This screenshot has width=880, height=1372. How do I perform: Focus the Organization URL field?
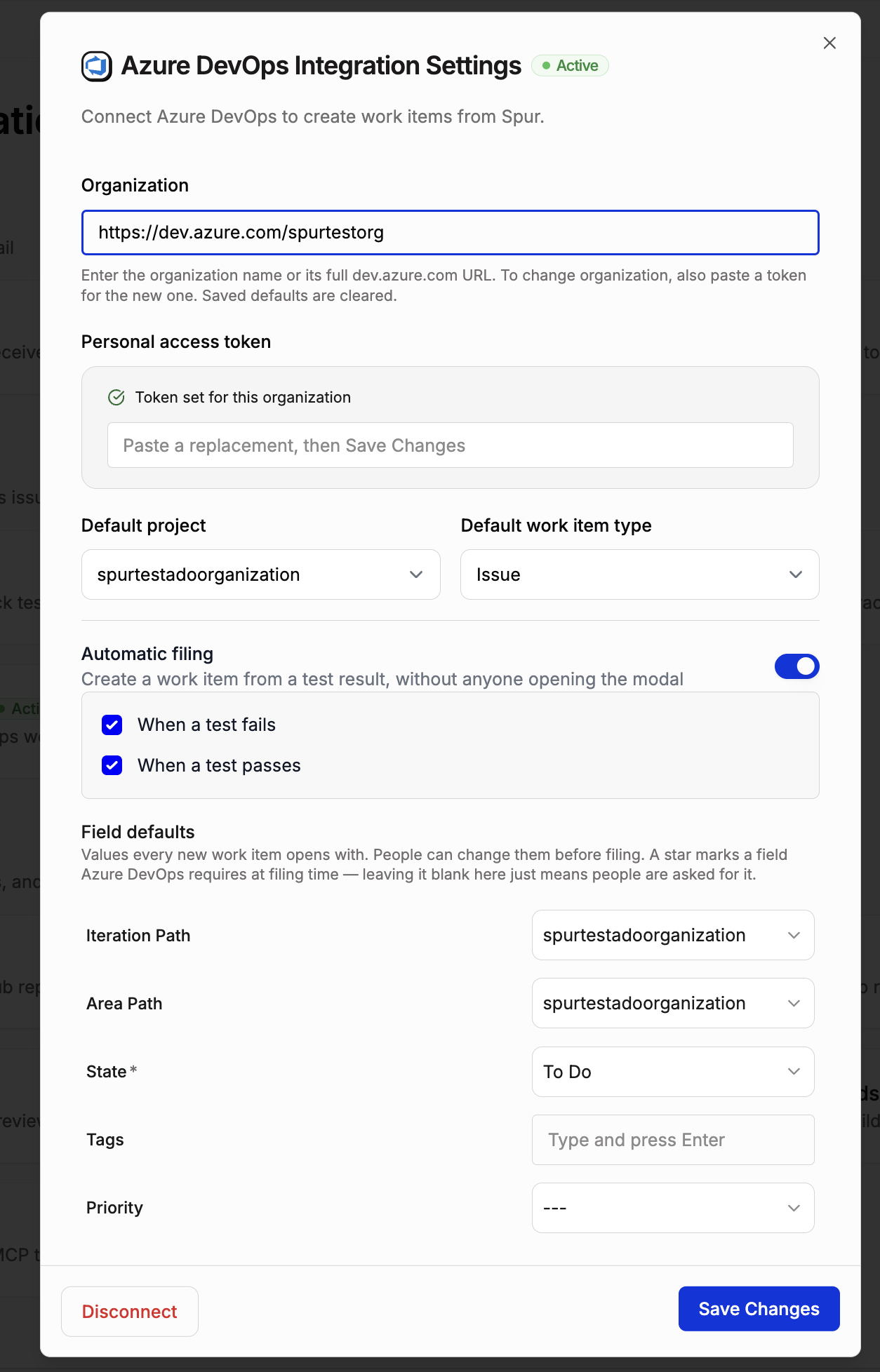[451, 232]
